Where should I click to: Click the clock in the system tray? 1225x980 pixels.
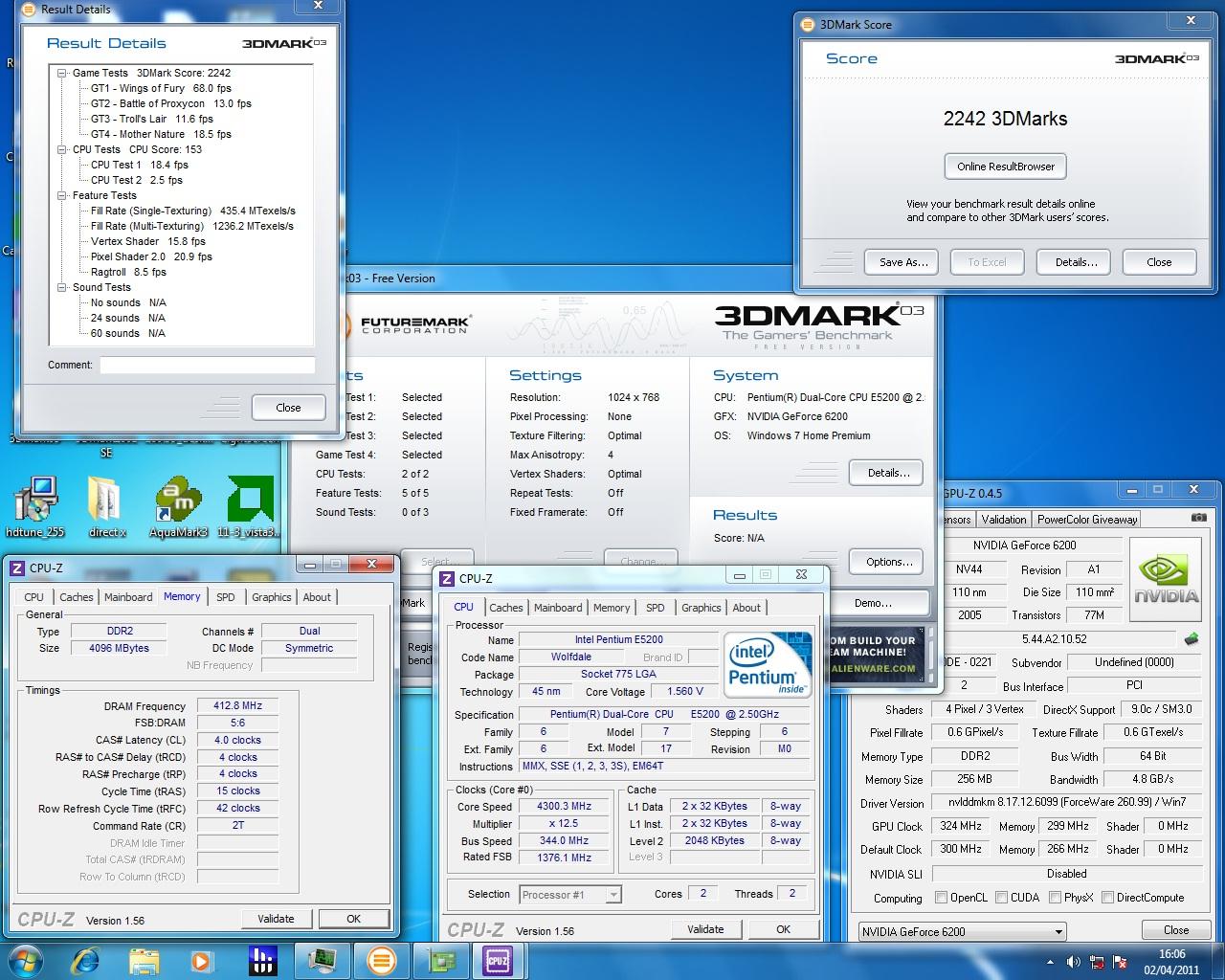point(1170,962)
